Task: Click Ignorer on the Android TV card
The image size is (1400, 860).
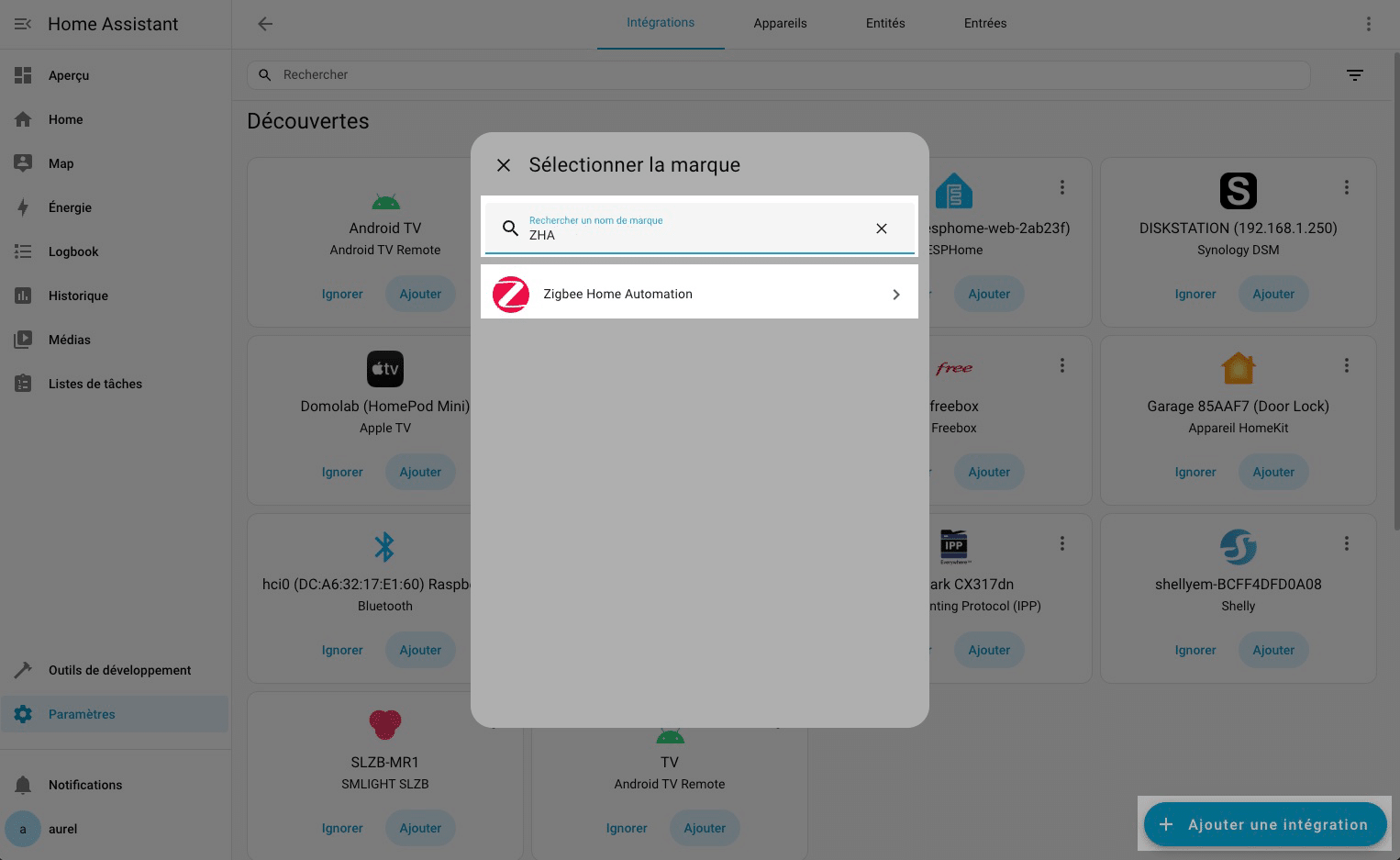Action: pos(342,295)
